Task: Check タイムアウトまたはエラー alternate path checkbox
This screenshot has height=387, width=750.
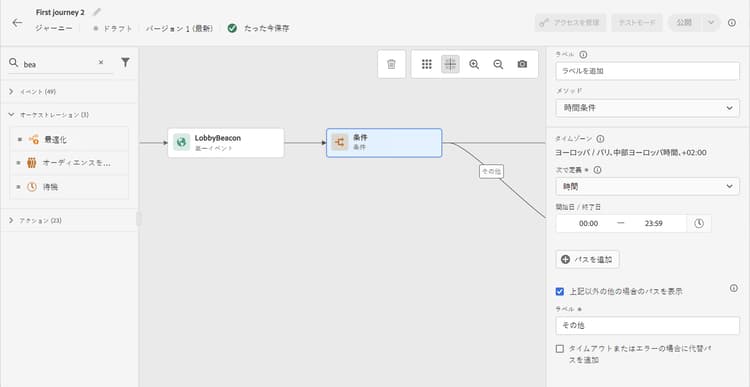Action: point(560,349)
